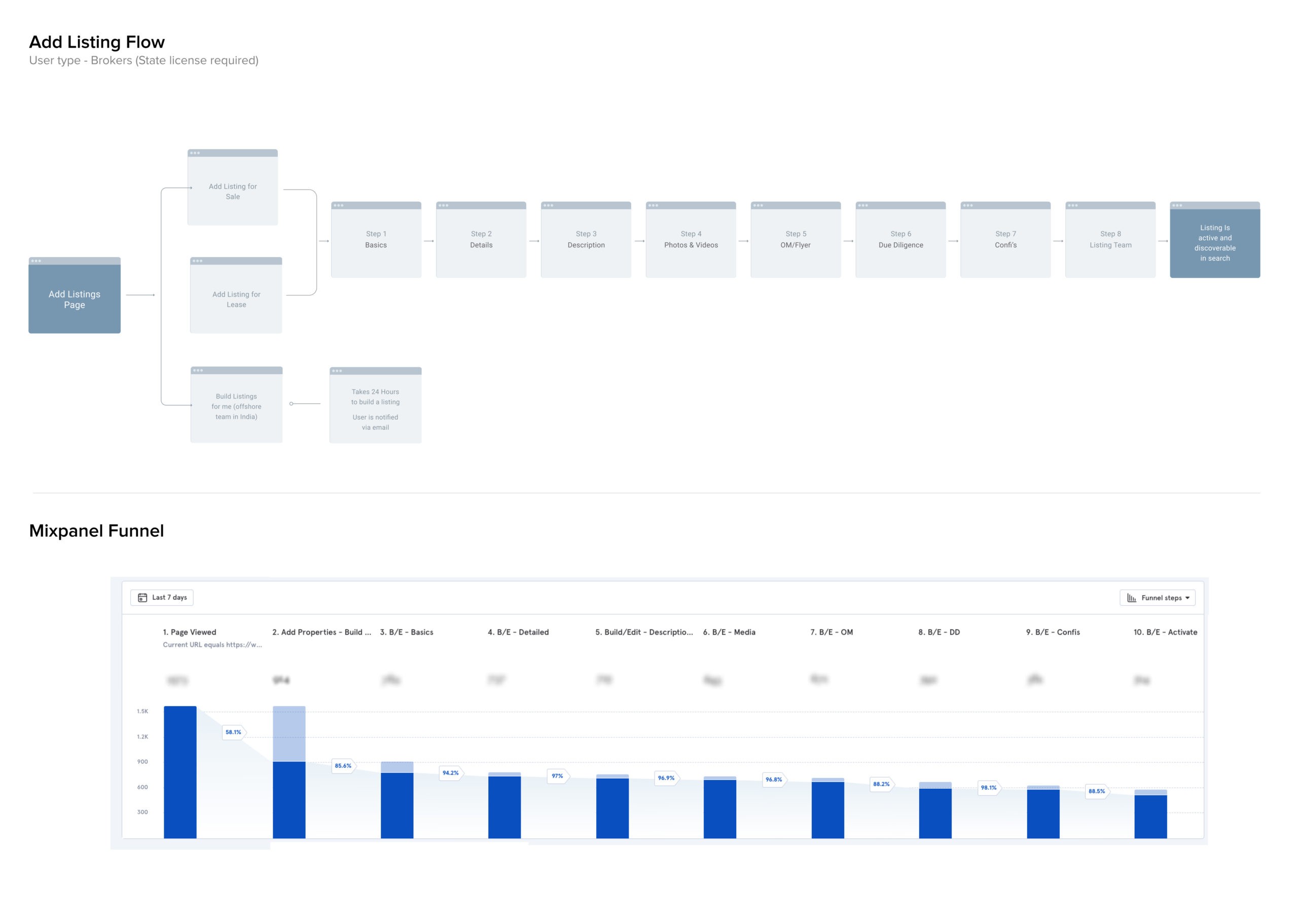Viewport: 1298px width, 924px height.
Task: Click the Add Listing for Sale card
Action: 233,191
